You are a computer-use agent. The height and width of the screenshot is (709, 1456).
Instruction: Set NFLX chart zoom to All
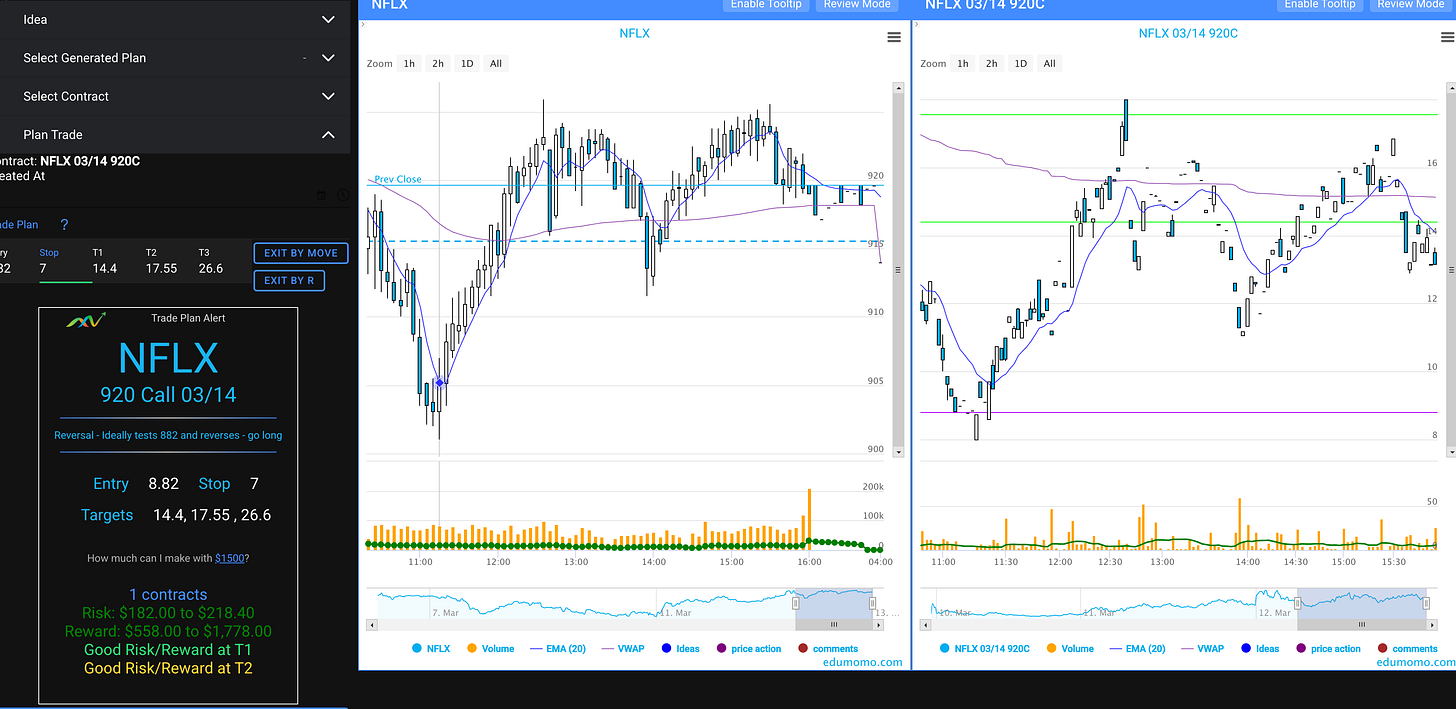click(496, 63)
